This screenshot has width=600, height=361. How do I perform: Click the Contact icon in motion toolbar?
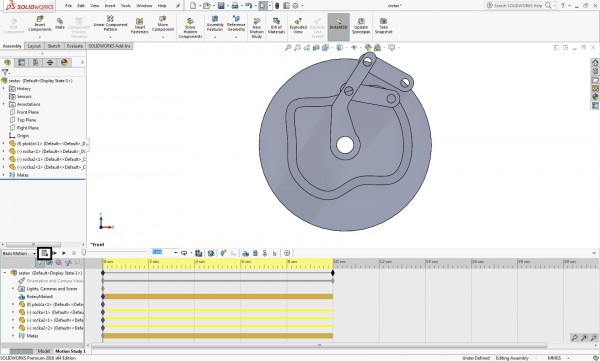click(x=265, y=253)
